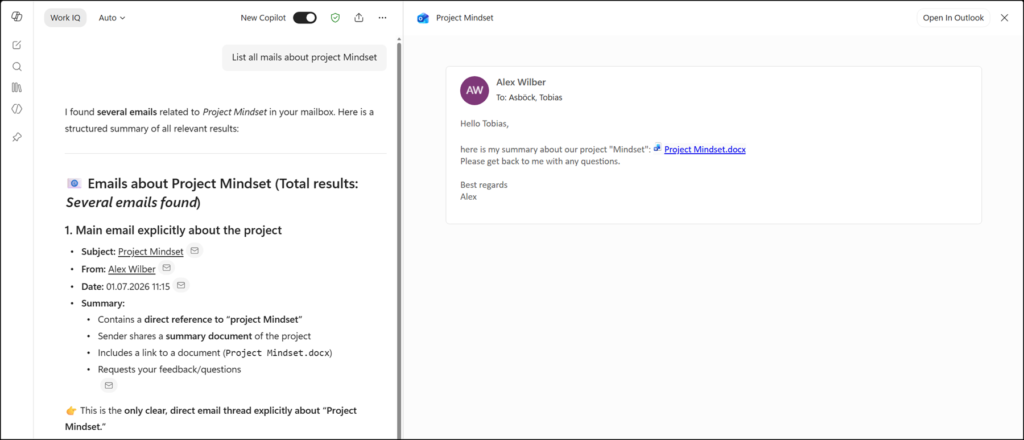The height and width of the screenshot is (440, 1024).
Task: Click the Copilot logo icon
Action: (x=17, y=18)
